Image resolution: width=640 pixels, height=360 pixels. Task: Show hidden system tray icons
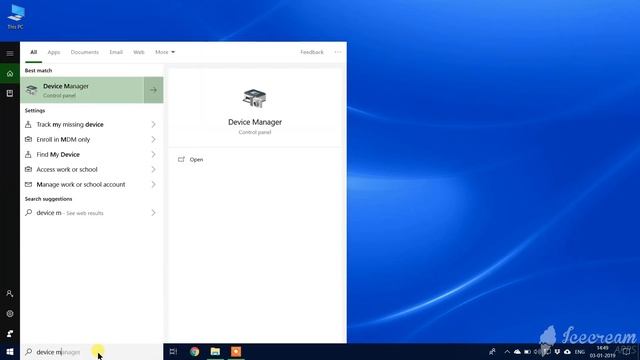click(507, 351)
